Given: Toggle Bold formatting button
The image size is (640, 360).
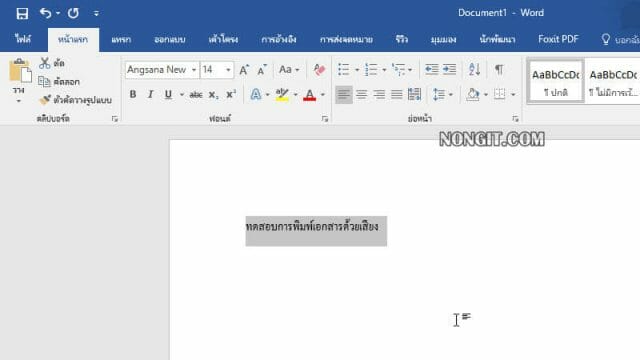Looking at the screenshot, I should [x=133, y=94].
